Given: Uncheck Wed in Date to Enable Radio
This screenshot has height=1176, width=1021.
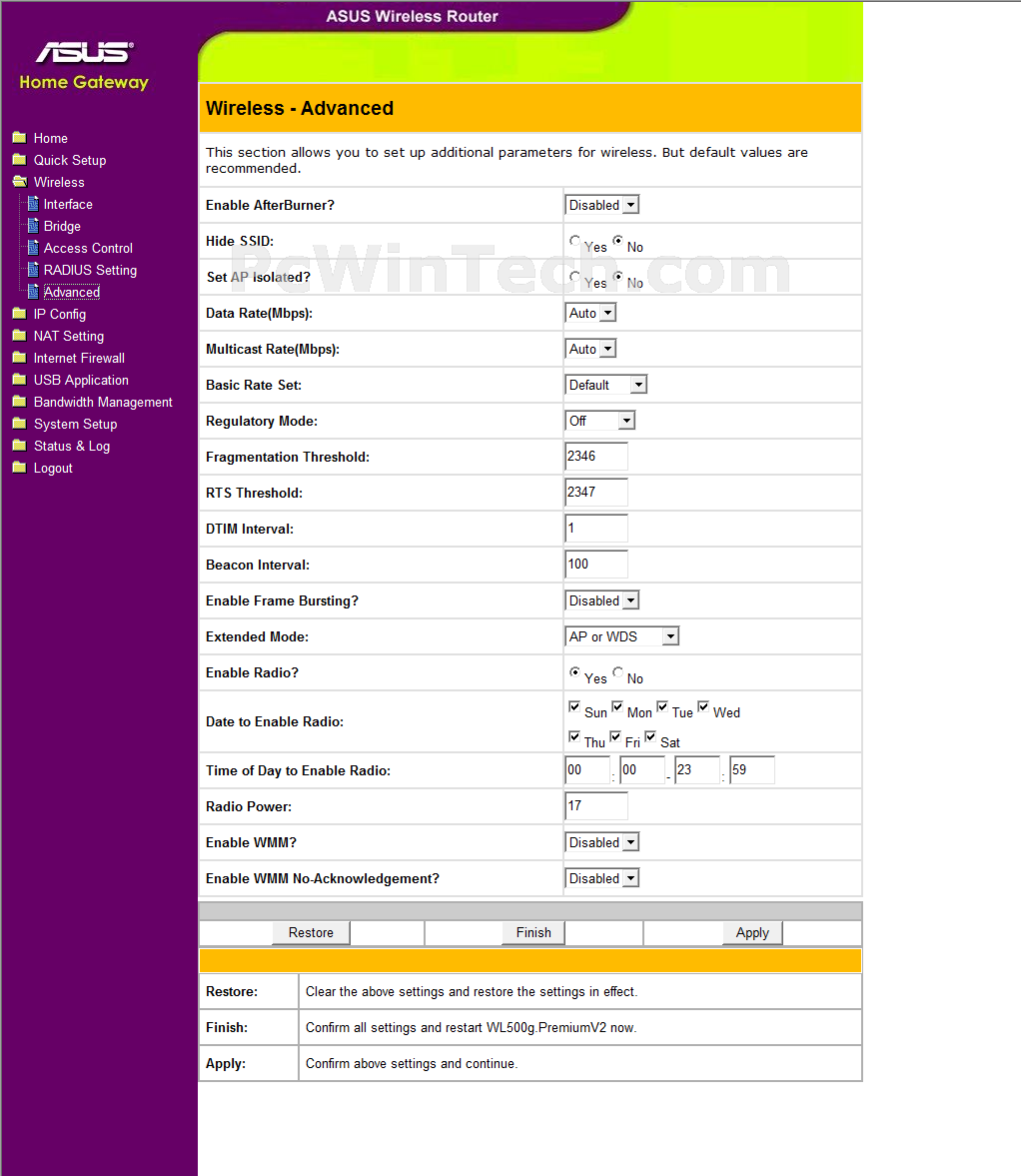Looking at the screenshot, I should coord(703,706).
